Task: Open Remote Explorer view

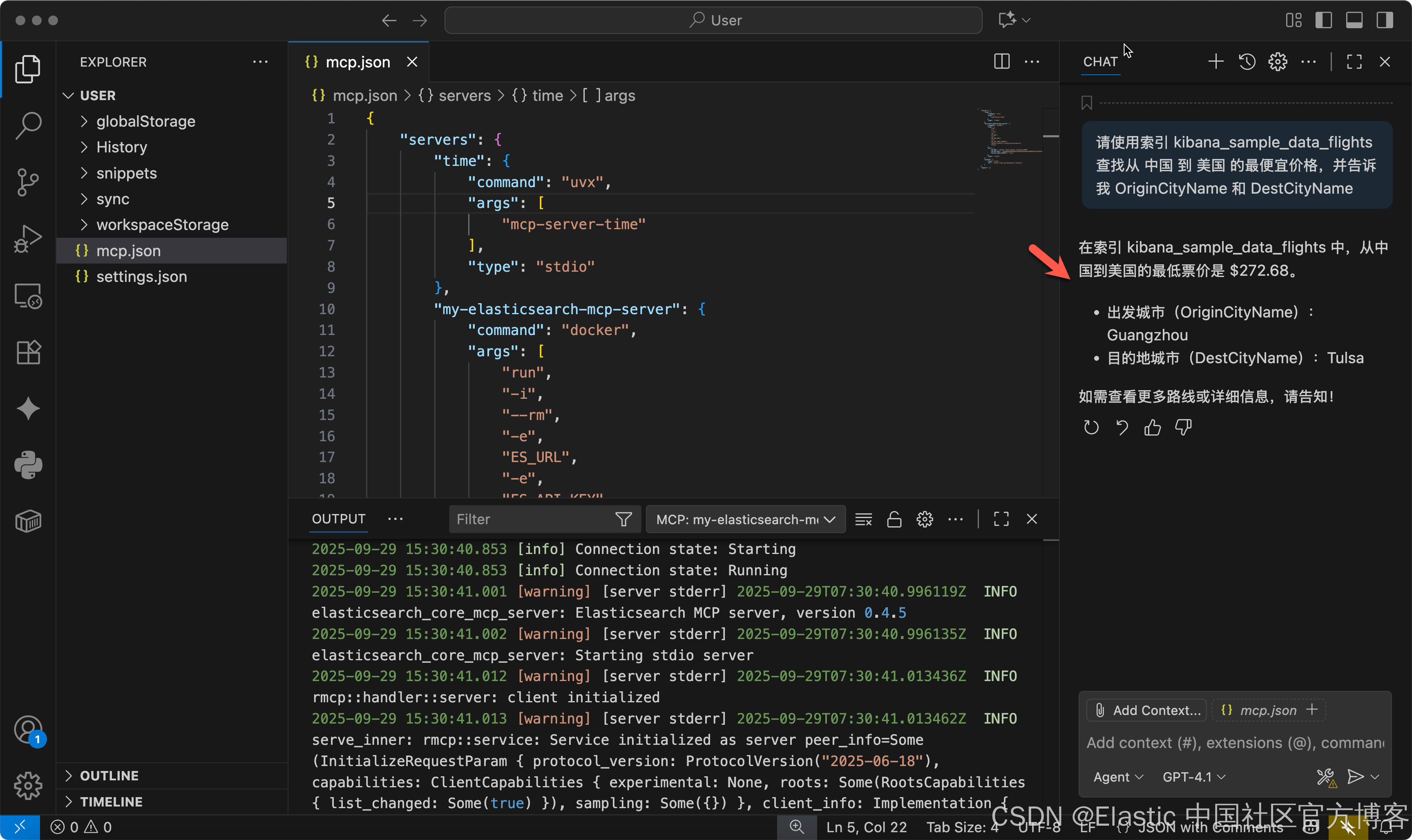Action: click(28, 295)
